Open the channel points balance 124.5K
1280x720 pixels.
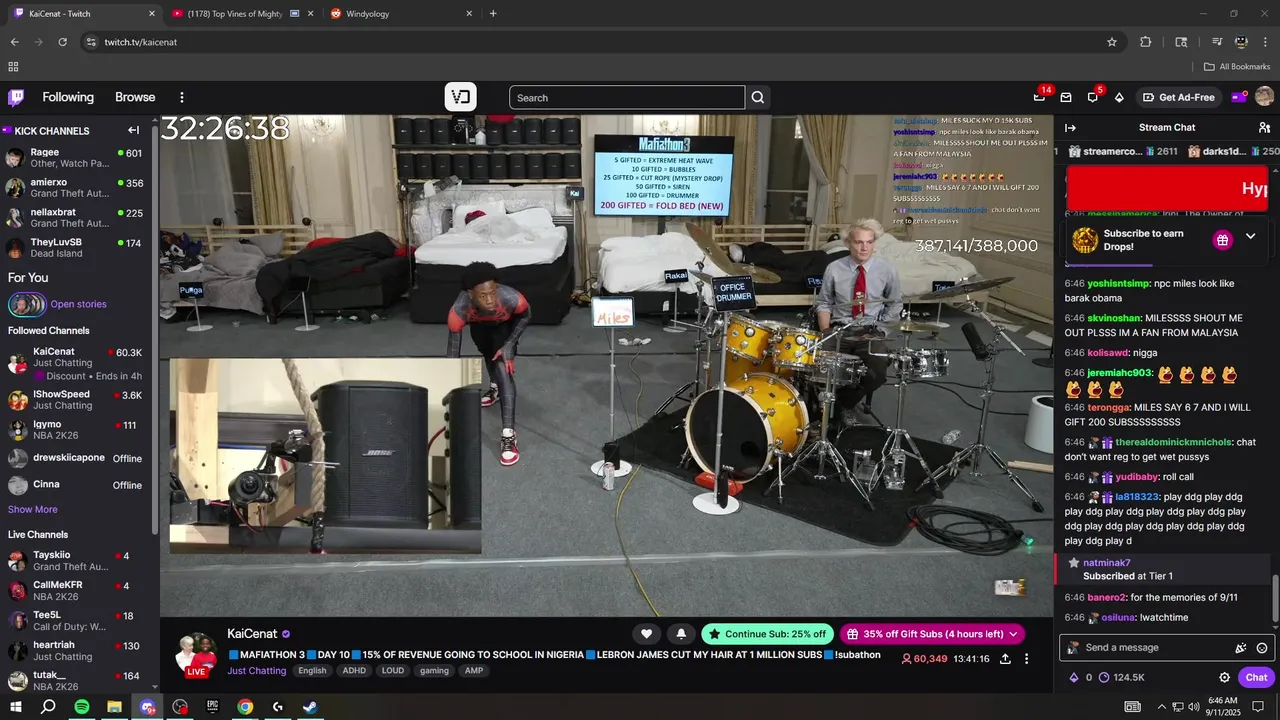click(1122, 677)
